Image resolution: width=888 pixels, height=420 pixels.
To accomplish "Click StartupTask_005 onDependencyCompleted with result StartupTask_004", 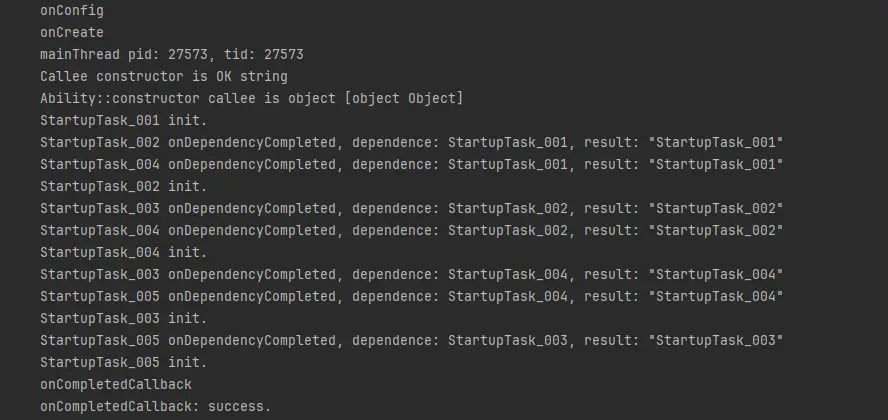I will click(x=412, y=296).
